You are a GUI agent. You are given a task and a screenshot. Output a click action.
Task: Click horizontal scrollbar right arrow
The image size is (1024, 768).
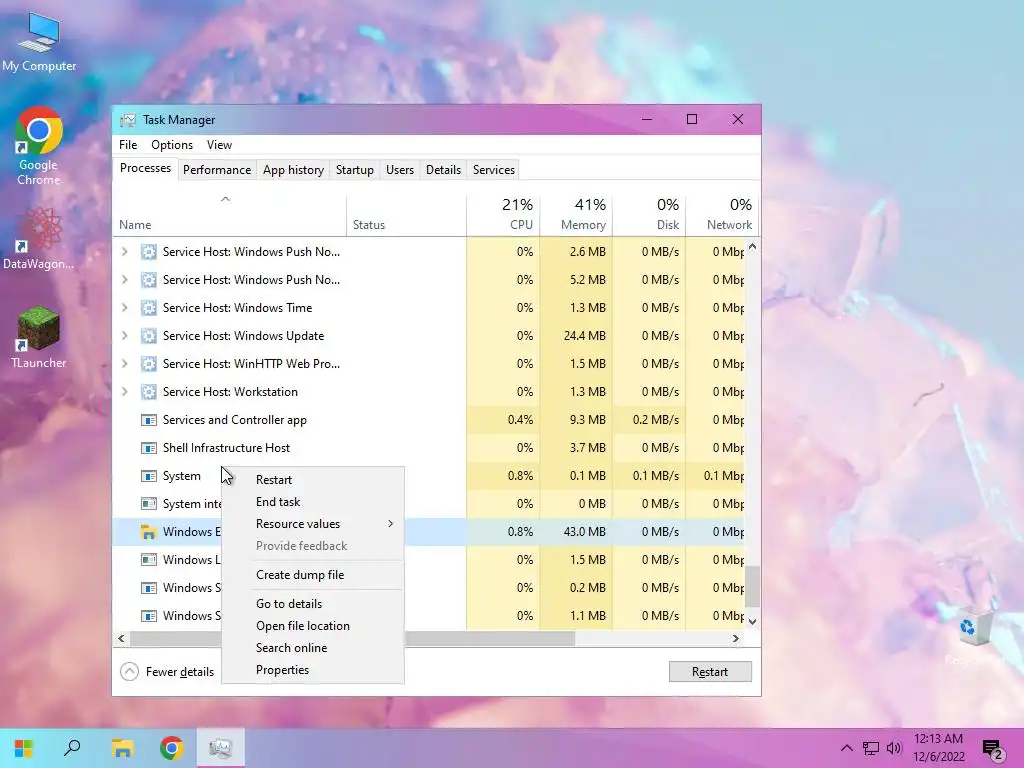pos(736,639)
